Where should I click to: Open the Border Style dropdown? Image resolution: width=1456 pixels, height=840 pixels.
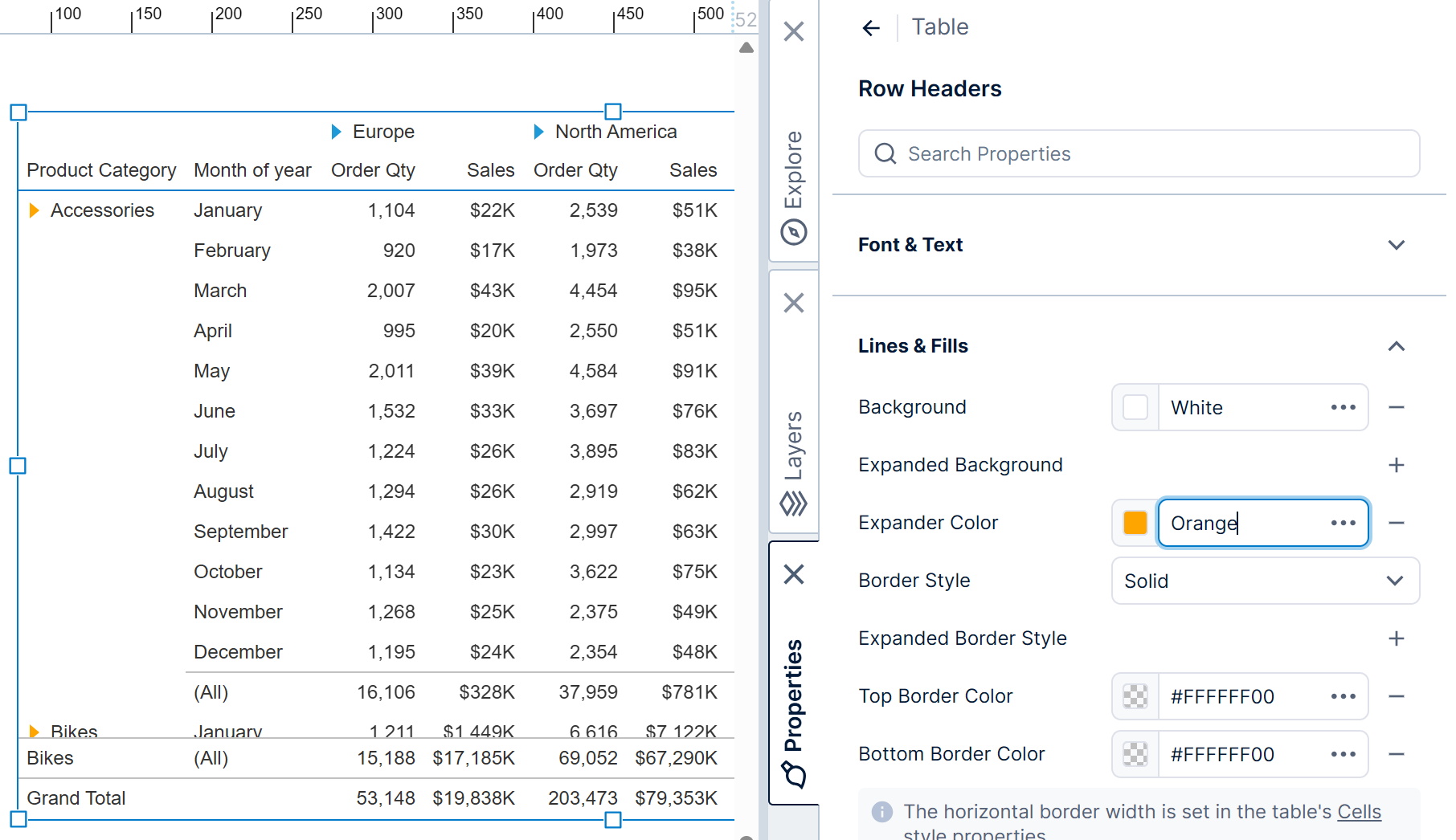pyautogui.click(x=1265, y=581)
